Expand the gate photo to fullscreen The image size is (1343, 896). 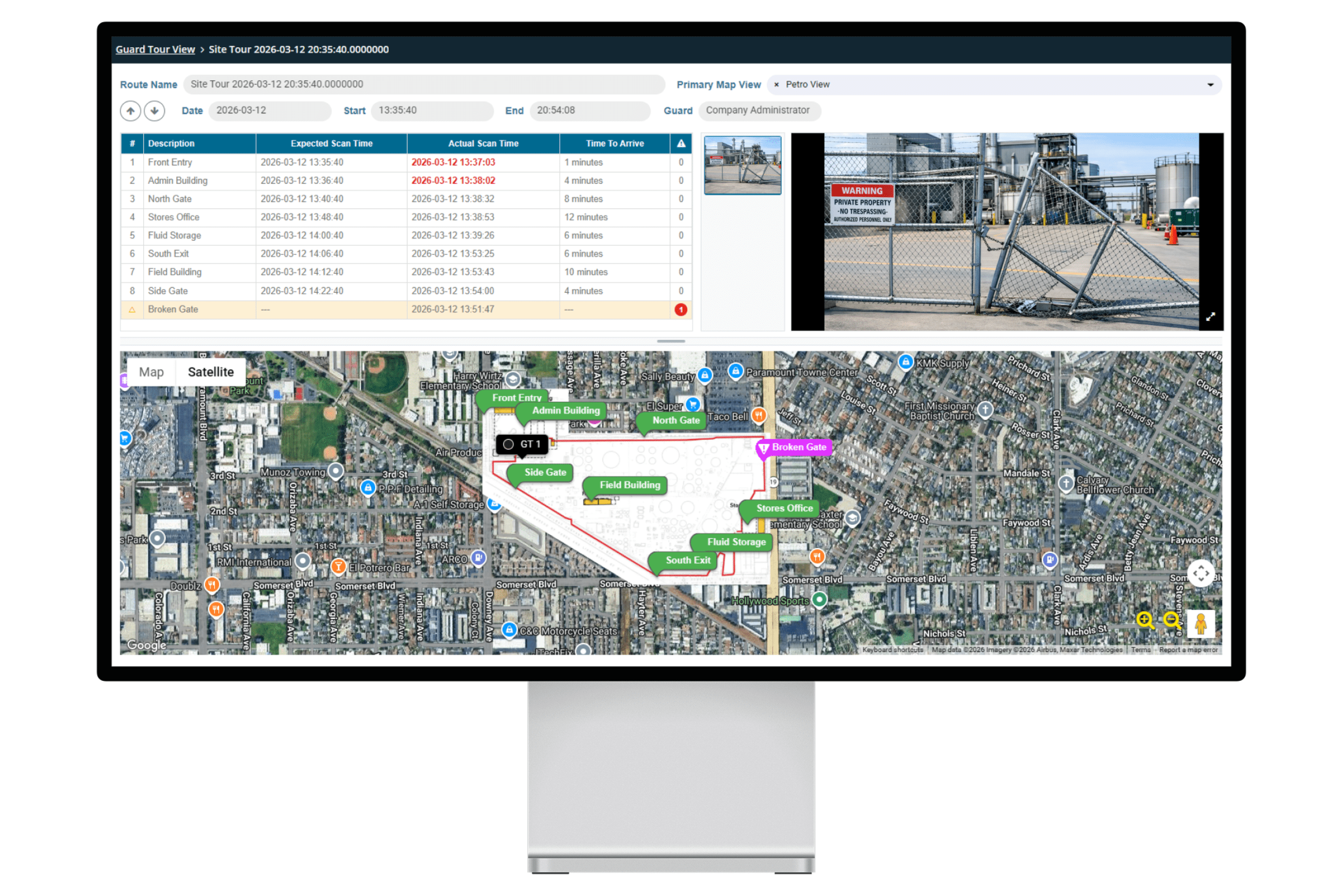point(1210,317)
